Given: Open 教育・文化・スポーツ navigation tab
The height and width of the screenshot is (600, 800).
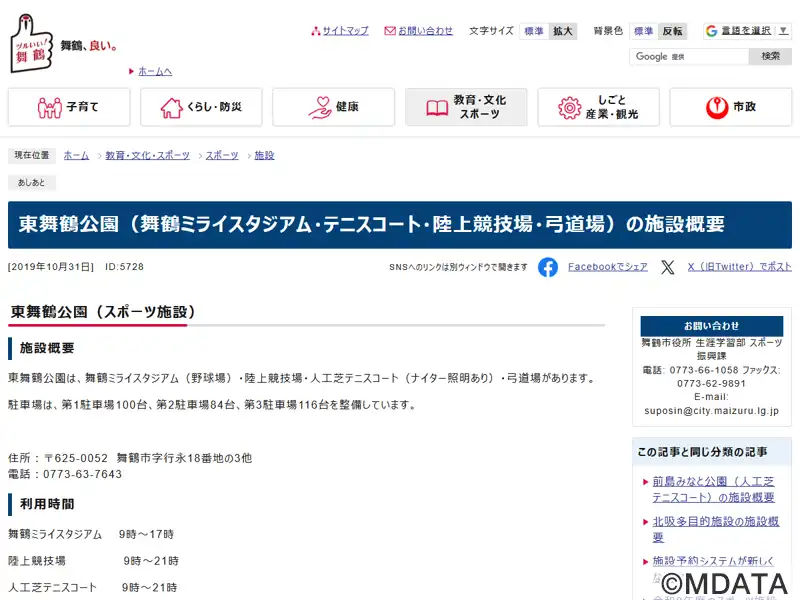Looking at the screenshot, I should [466, 107].
